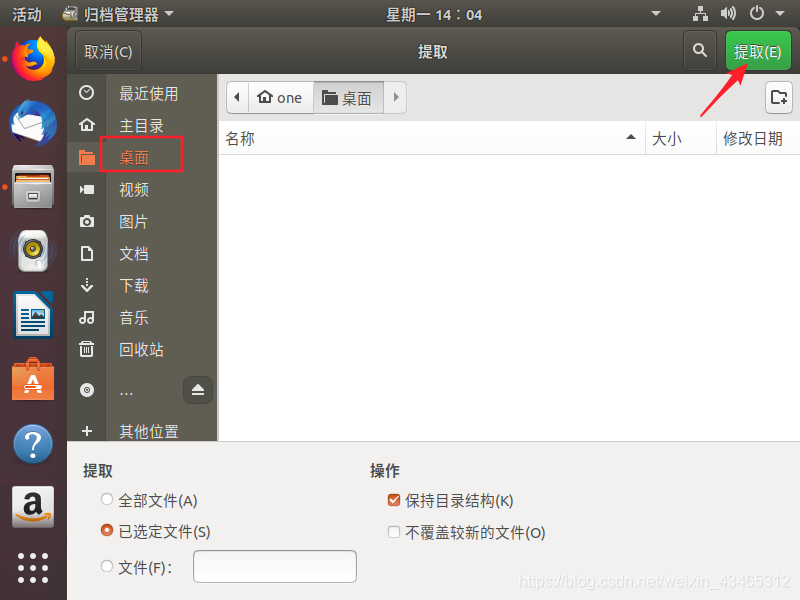The image size is (800, 600).
Task: Sort by the 名称 column header
Action: click(432, 138)
